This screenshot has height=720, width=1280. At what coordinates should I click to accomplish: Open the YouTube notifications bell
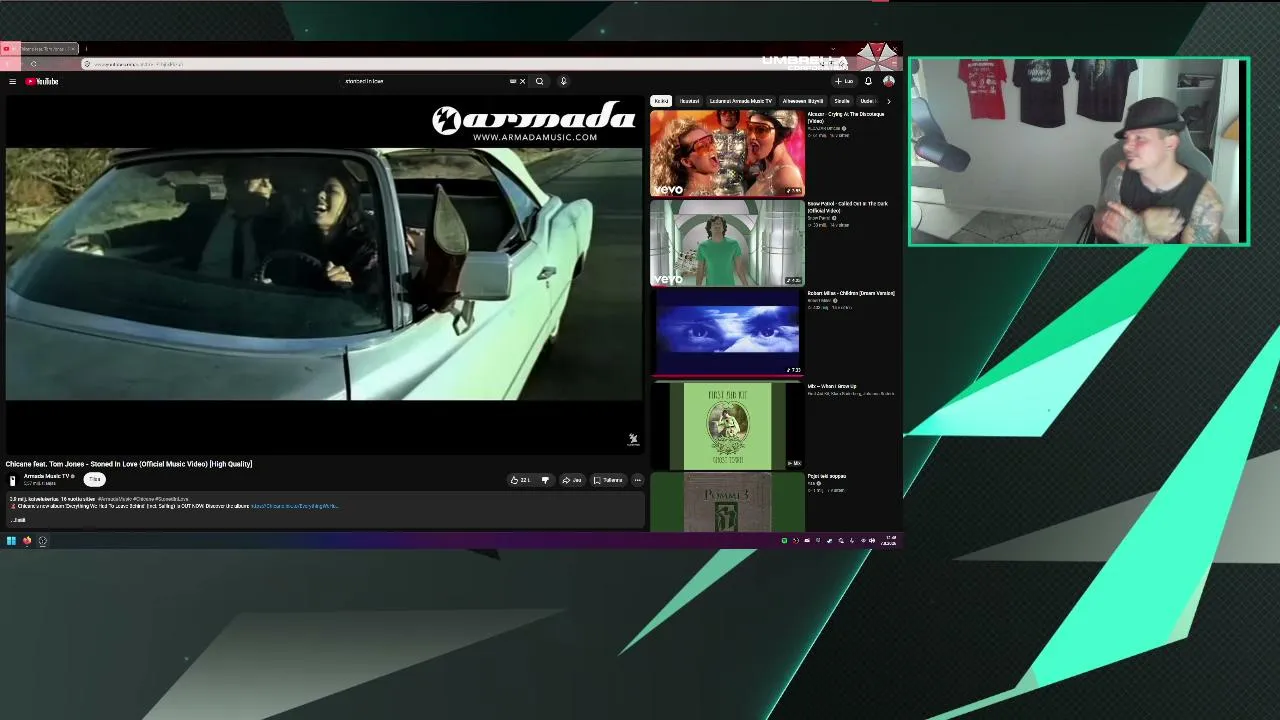868,82
